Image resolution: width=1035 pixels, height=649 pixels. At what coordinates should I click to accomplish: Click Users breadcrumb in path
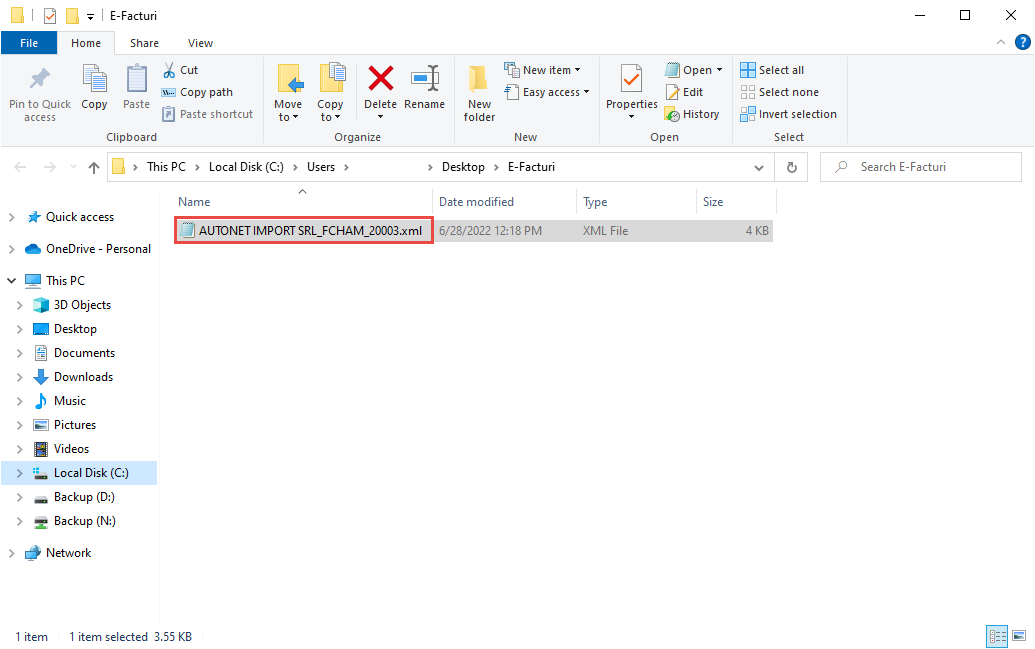321,167
